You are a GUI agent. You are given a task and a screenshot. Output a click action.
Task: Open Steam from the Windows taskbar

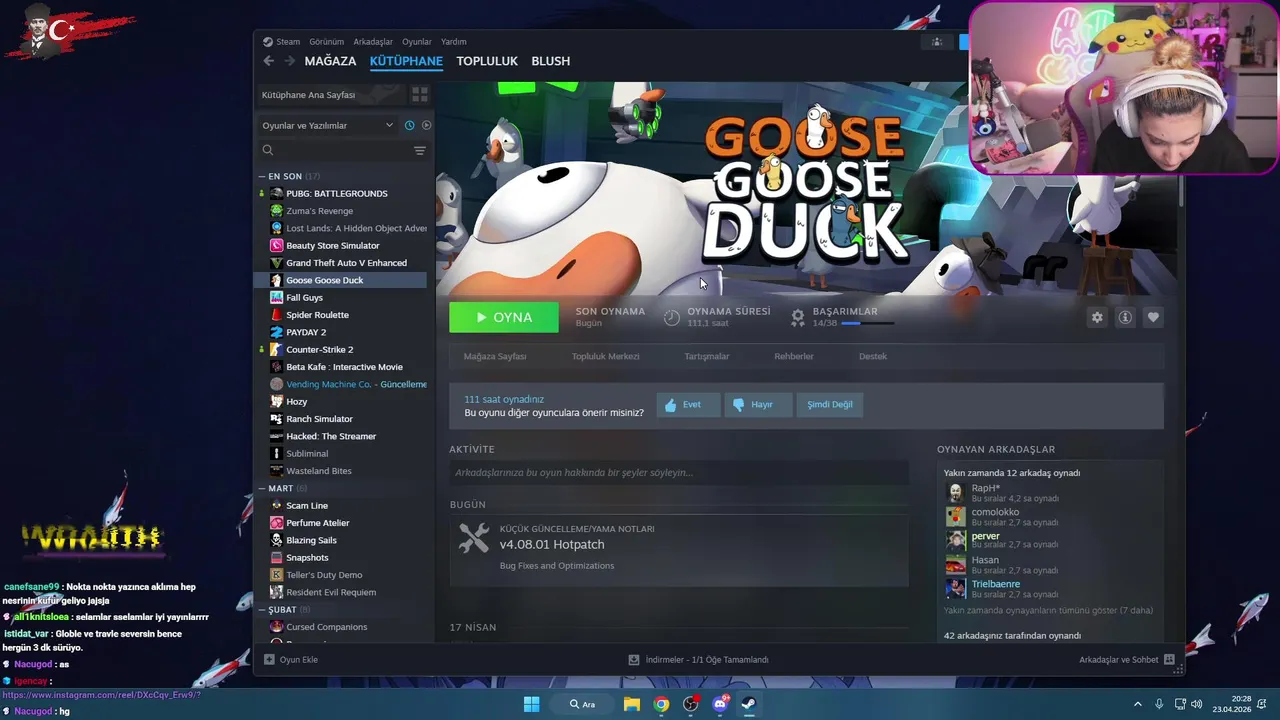(748, 704)
